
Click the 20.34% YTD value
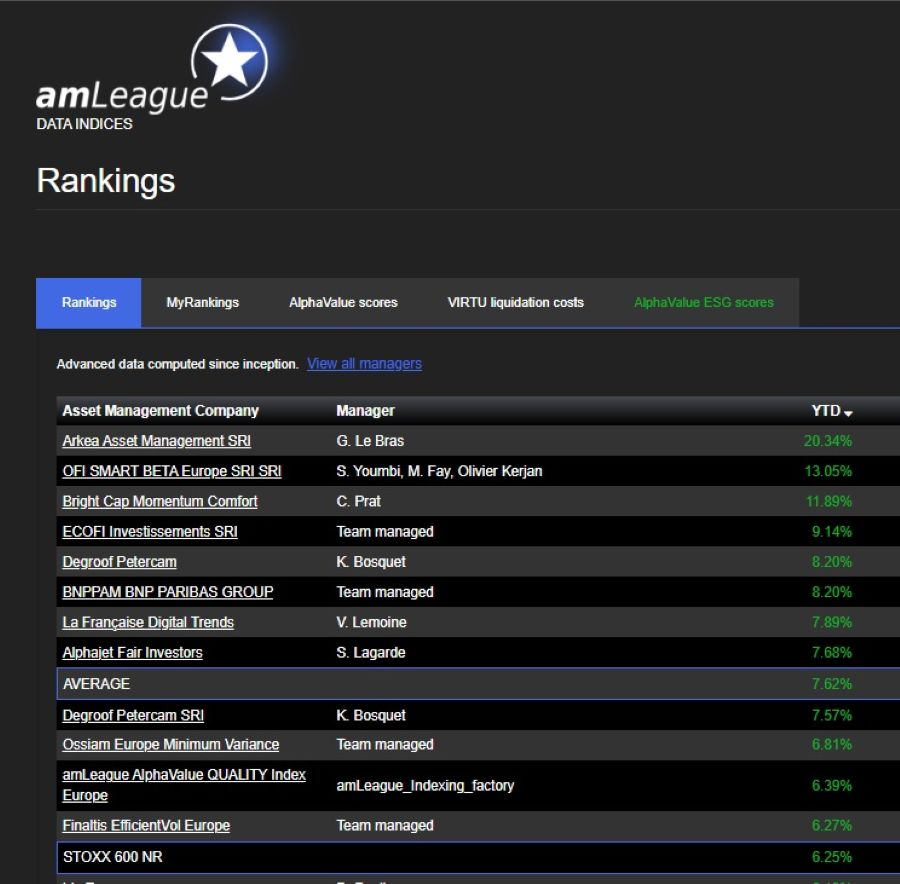pyautogui.click(x=828, y=441)
